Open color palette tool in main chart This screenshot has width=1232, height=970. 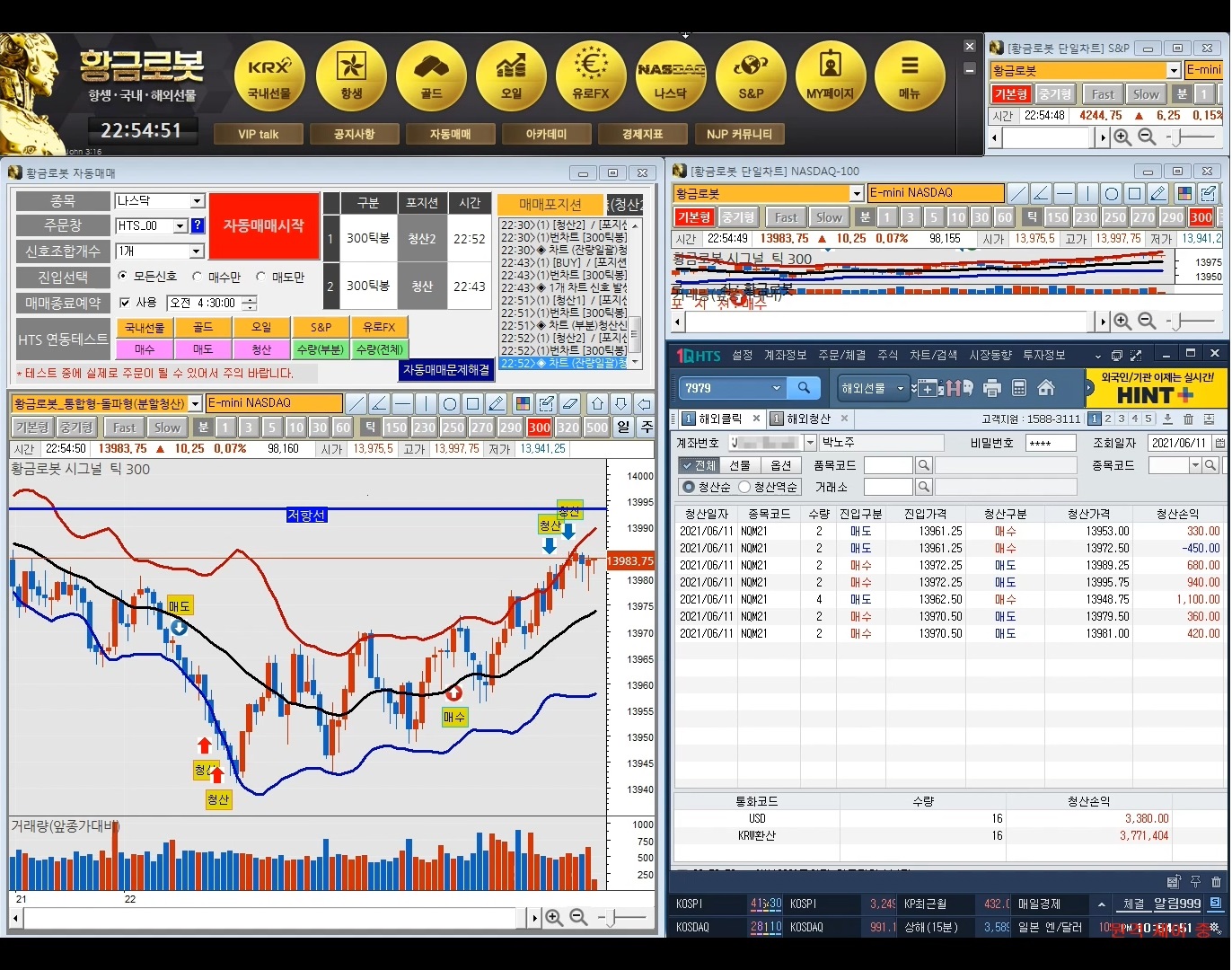pos(523,404)
